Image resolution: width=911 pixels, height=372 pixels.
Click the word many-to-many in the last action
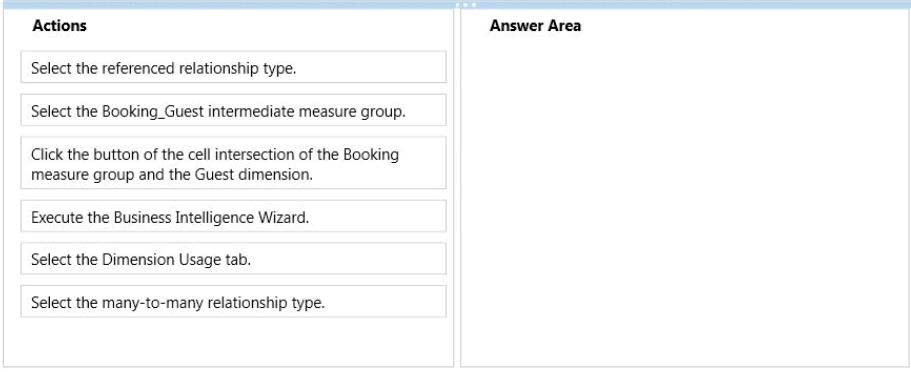coord(152,303)
